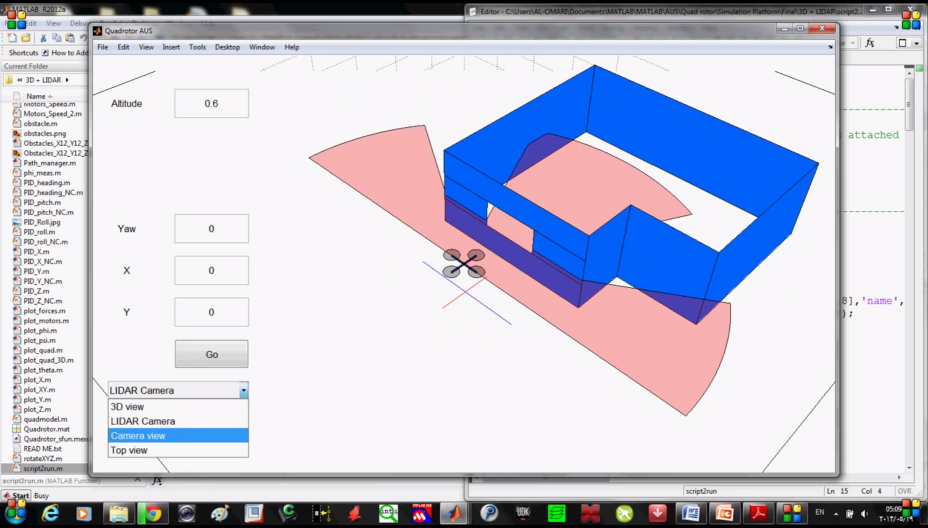Click the EN language indicator in taskbar
This screenshot has width=928, height=528.
820,513
